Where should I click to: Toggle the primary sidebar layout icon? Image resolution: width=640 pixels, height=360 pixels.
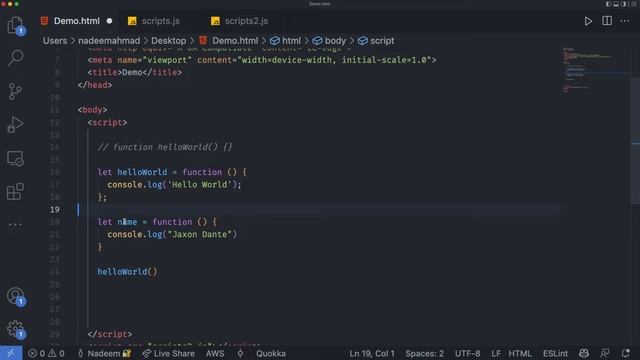coord(609,4)
